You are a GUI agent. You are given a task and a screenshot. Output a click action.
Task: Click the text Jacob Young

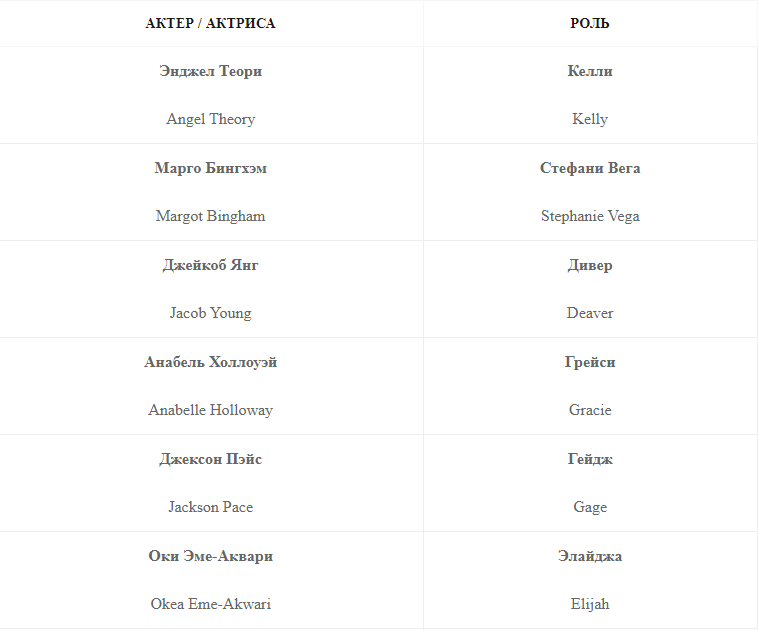(210, 313)
